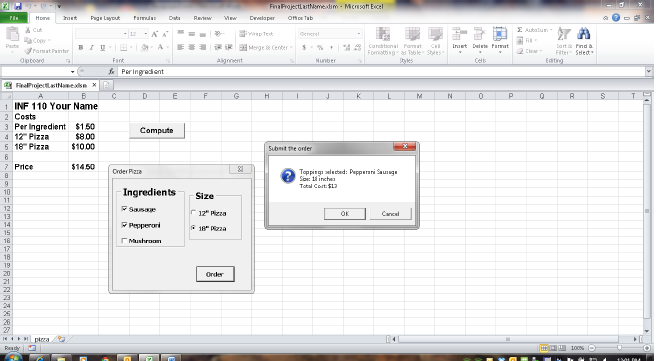Open the File tab
Viewport: 671px width, 361px height.
[x=14, y=18]
